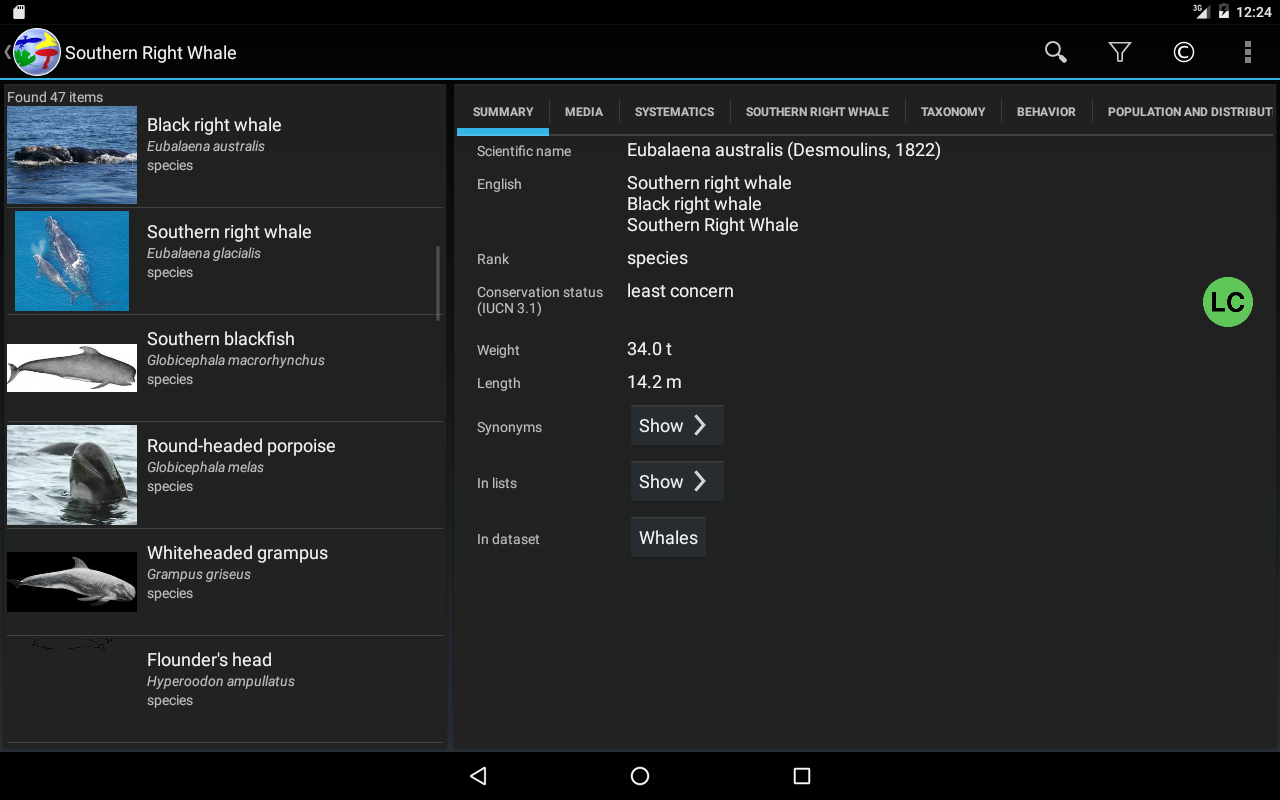Switch to the Summary tab
Screen dimensions: 1280x800
(x=503, y=112)
